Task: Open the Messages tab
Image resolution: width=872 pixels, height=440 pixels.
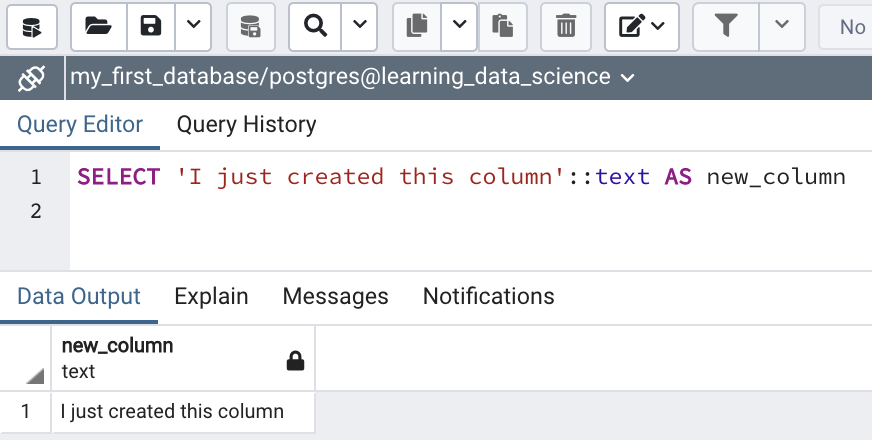Action: [x=335, y=297]
